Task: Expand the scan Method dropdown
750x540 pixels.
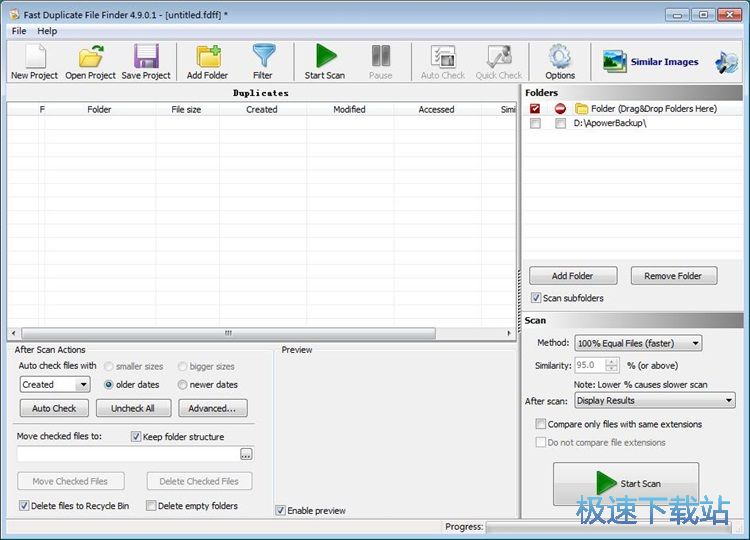Action: (x=638, y=343)
